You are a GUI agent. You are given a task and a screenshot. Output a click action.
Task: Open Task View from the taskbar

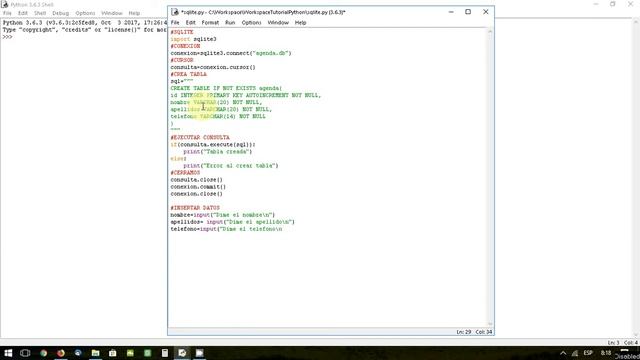pyautogui.click(x=25, y=353)
